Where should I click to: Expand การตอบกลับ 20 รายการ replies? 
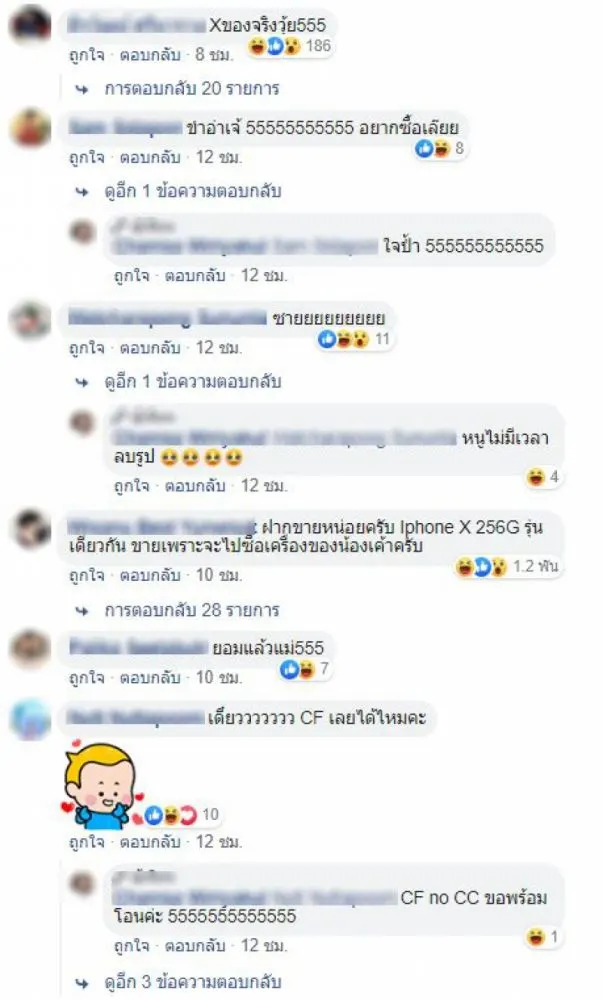pos(191,88)
